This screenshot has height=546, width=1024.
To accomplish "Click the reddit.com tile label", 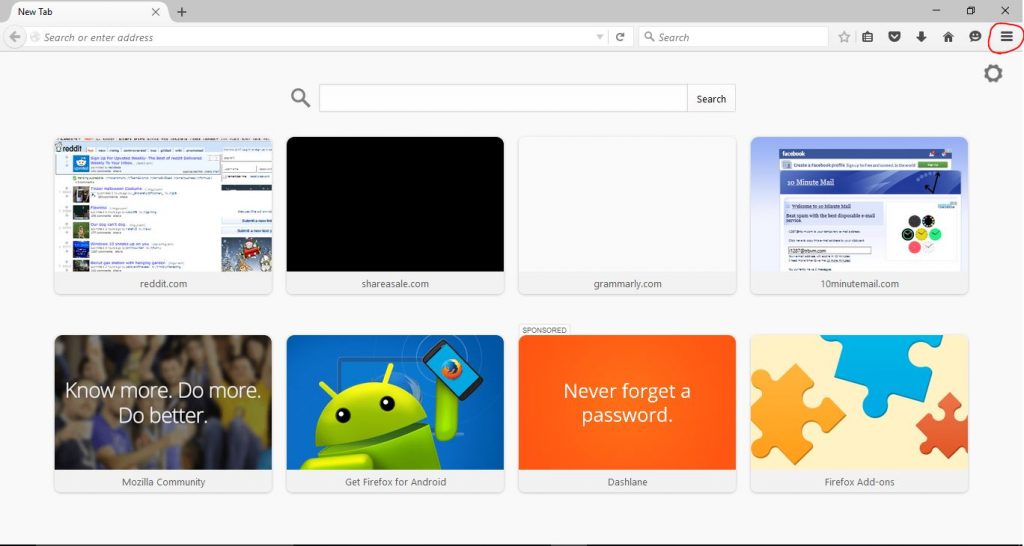I will (x=163, y=284).
